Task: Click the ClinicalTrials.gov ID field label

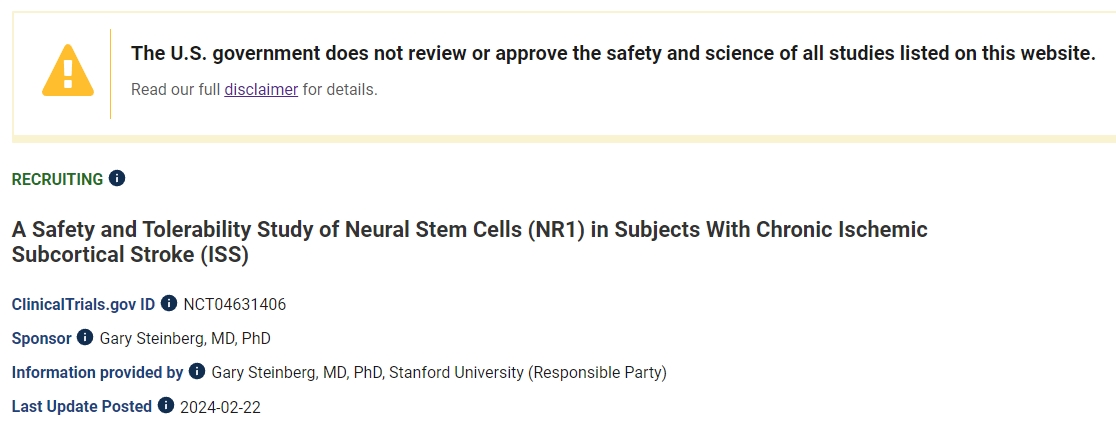Action: point(83,304)
